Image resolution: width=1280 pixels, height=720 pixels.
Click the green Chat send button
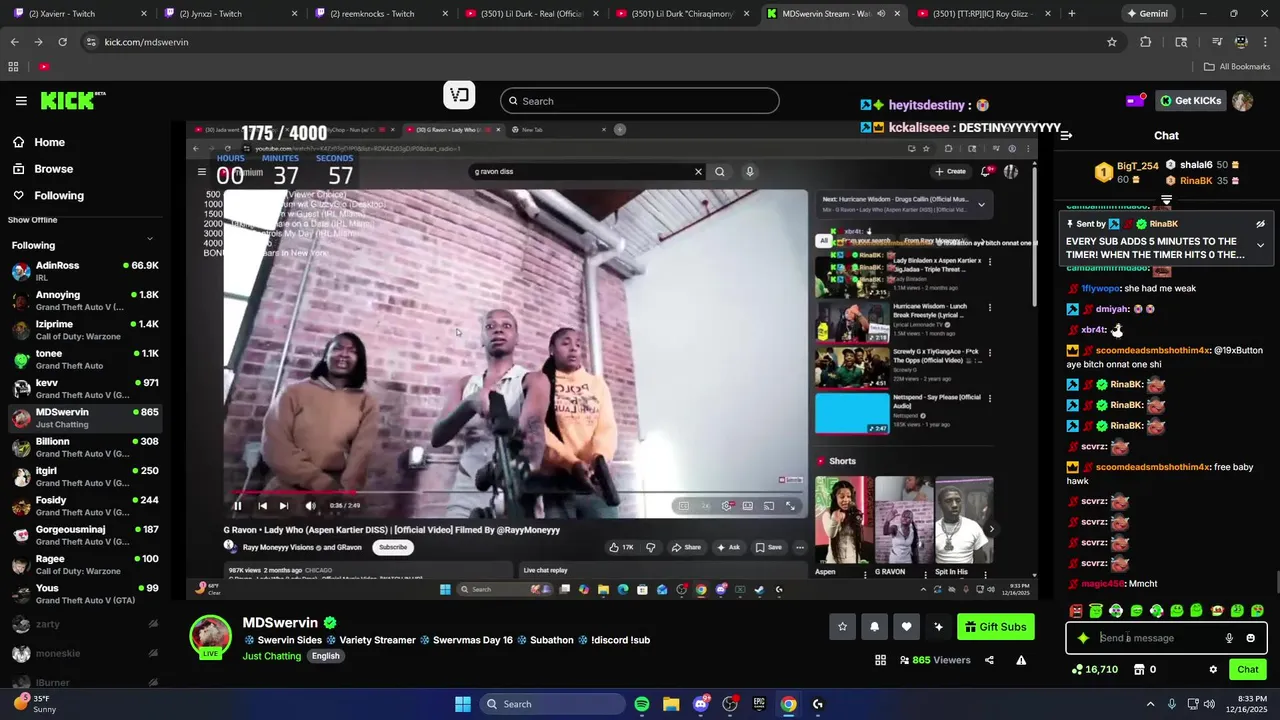[1248, 670]
